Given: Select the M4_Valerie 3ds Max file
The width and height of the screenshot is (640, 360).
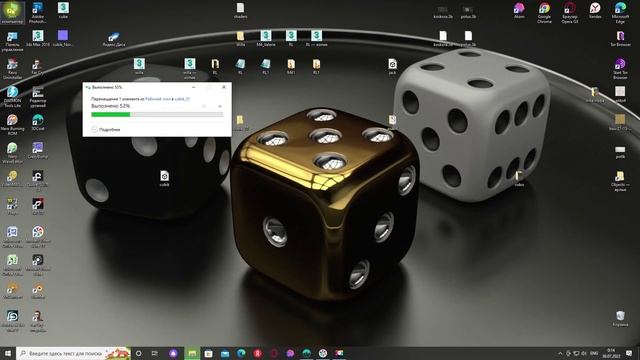Looking at the screenshot, I should 266,39.
